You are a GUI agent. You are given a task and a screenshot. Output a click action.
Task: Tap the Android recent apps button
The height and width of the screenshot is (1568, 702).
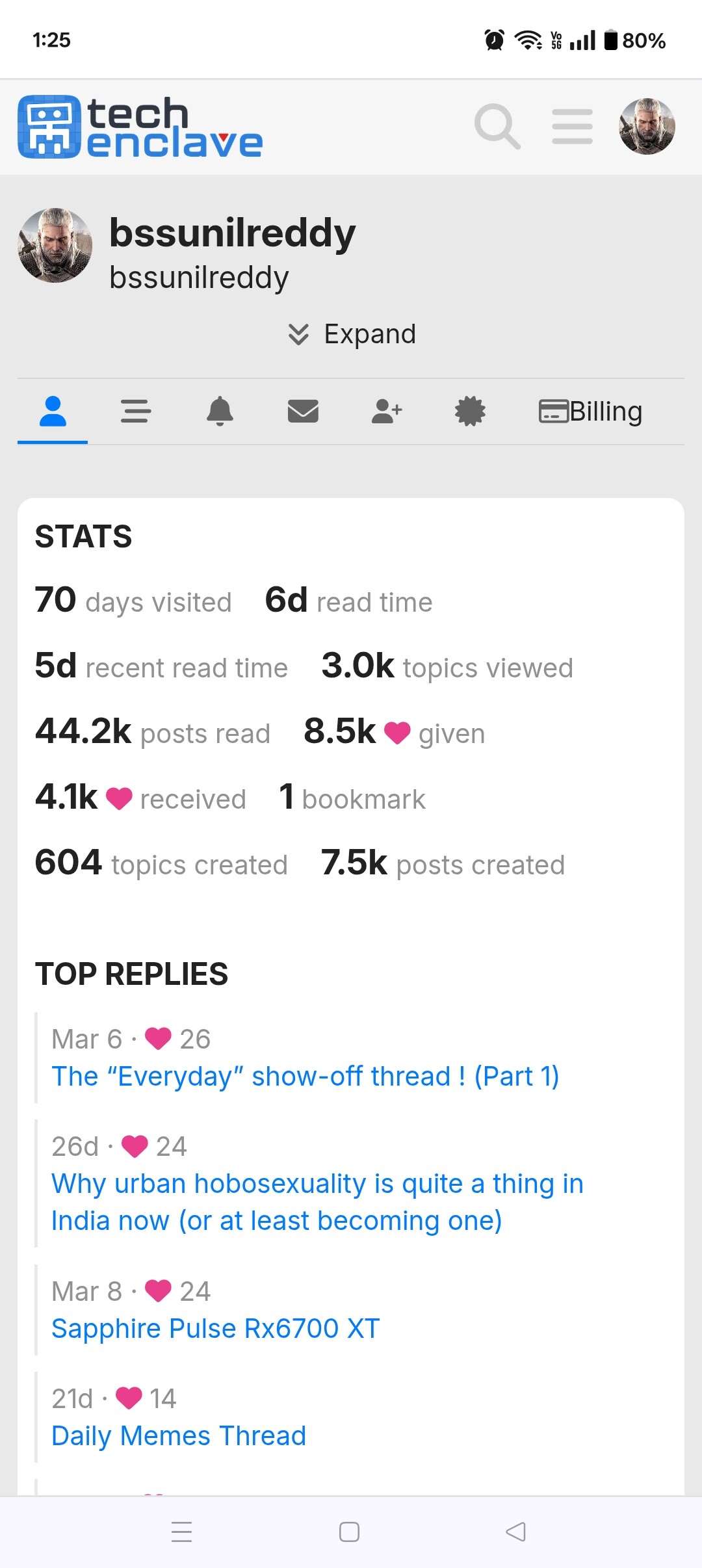(181, 1532)
